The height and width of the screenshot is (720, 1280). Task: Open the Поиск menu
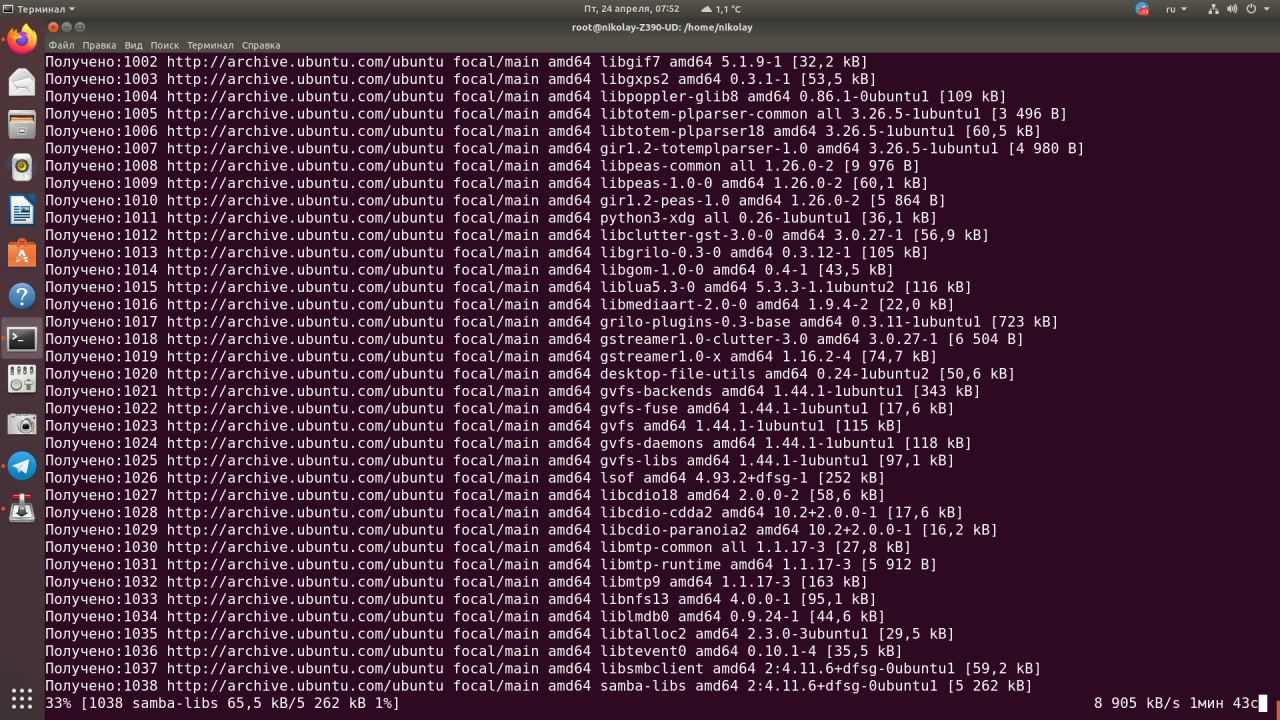[x=165, y=45]
